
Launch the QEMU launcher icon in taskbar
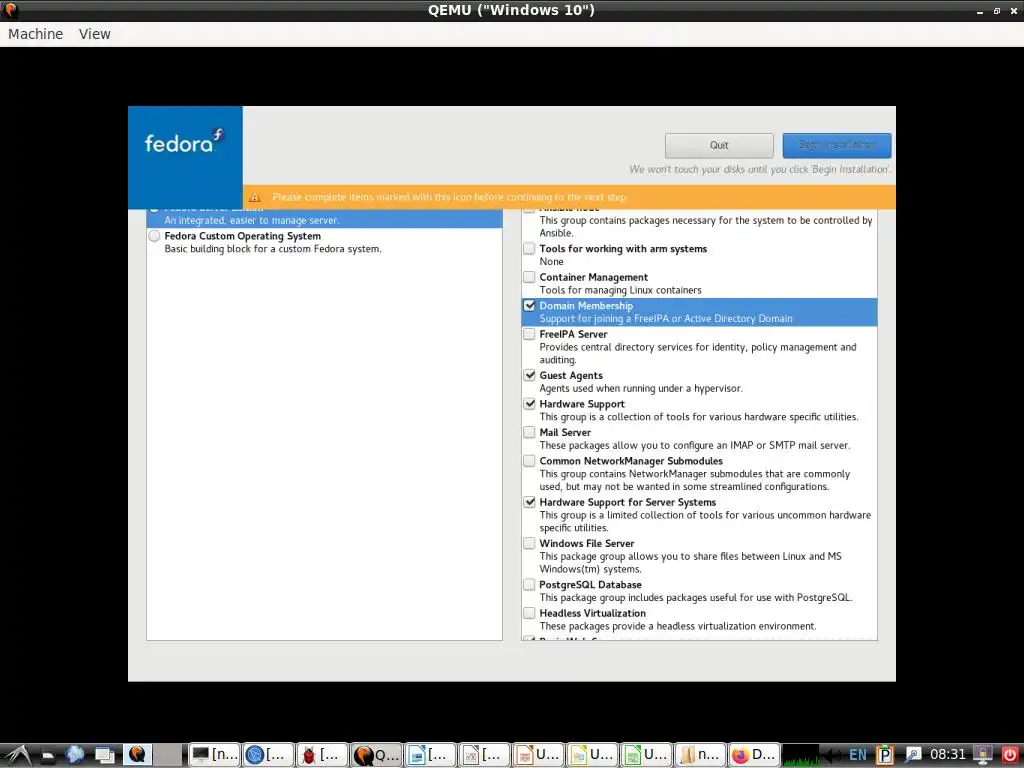pos(137,754)
